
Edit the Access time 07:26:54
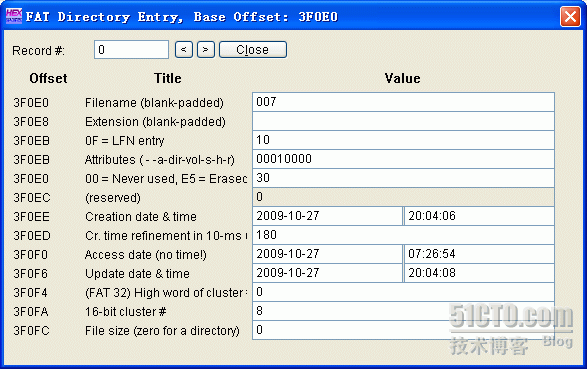click(x=479, y=254)
